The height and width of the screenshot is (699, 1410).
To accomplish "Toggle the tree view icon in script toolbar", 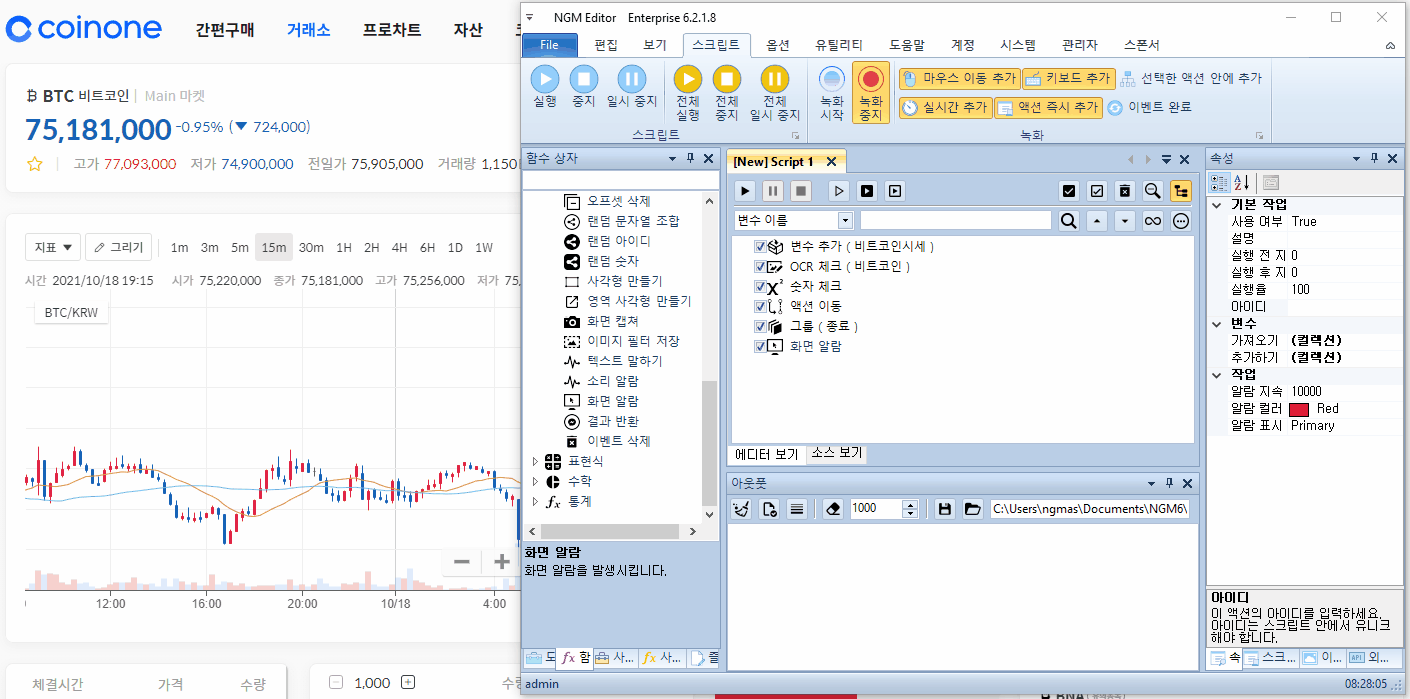I will click(x=1181, y=190).
